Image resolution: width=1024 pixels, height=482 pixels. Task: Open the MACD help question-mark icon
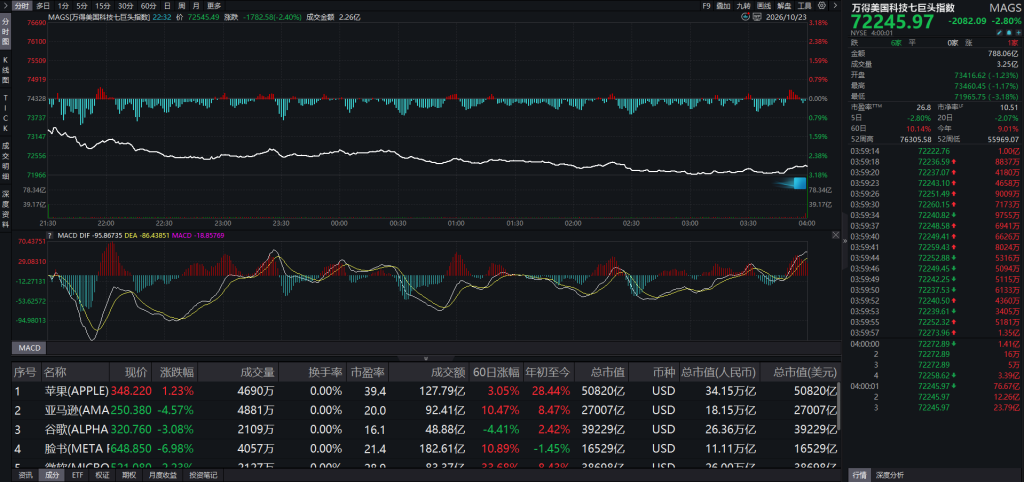tap(50, 234)
